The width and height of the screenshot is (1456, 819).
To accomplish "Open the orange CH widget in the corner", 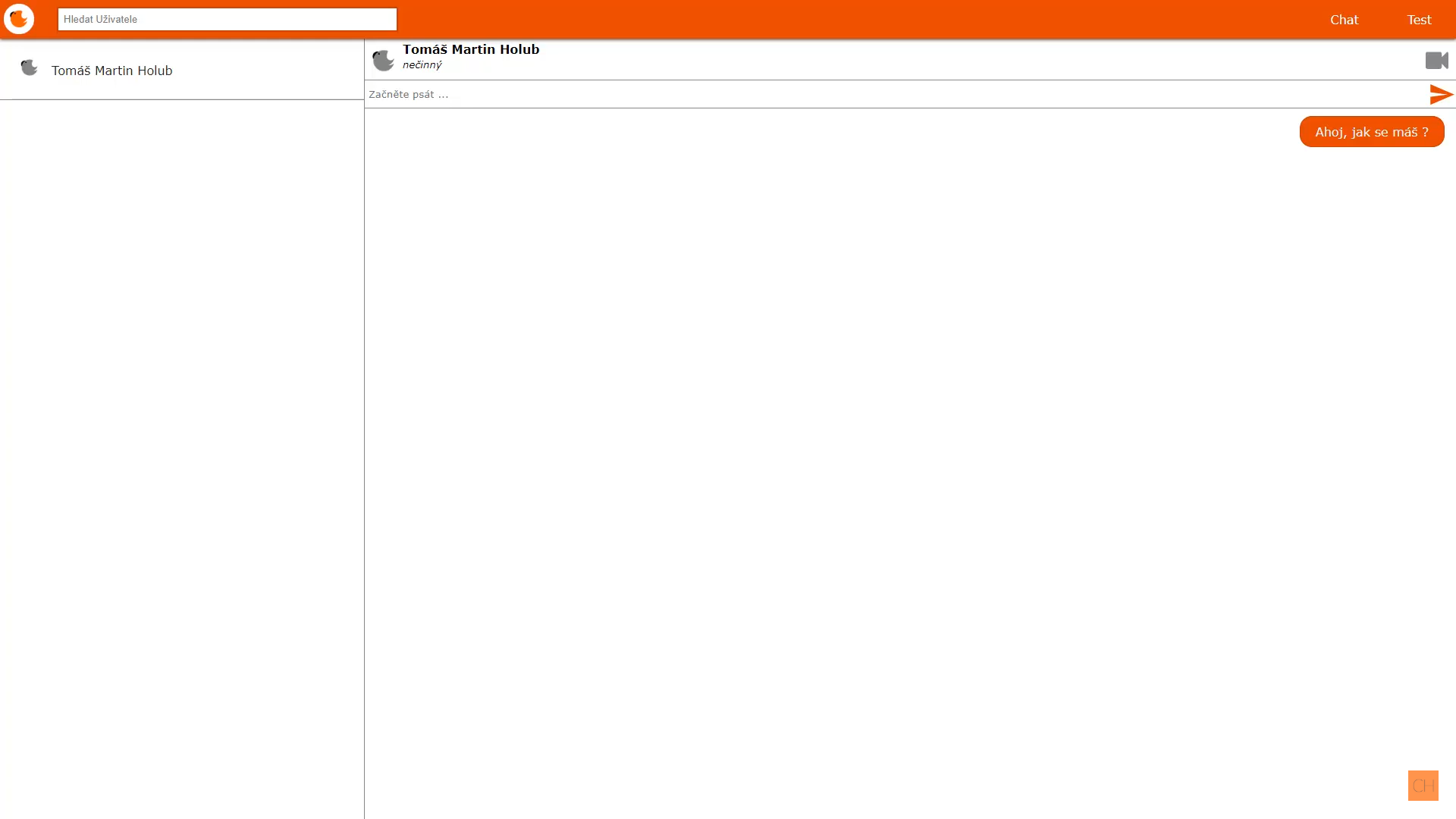I will tap(1423, 785).
